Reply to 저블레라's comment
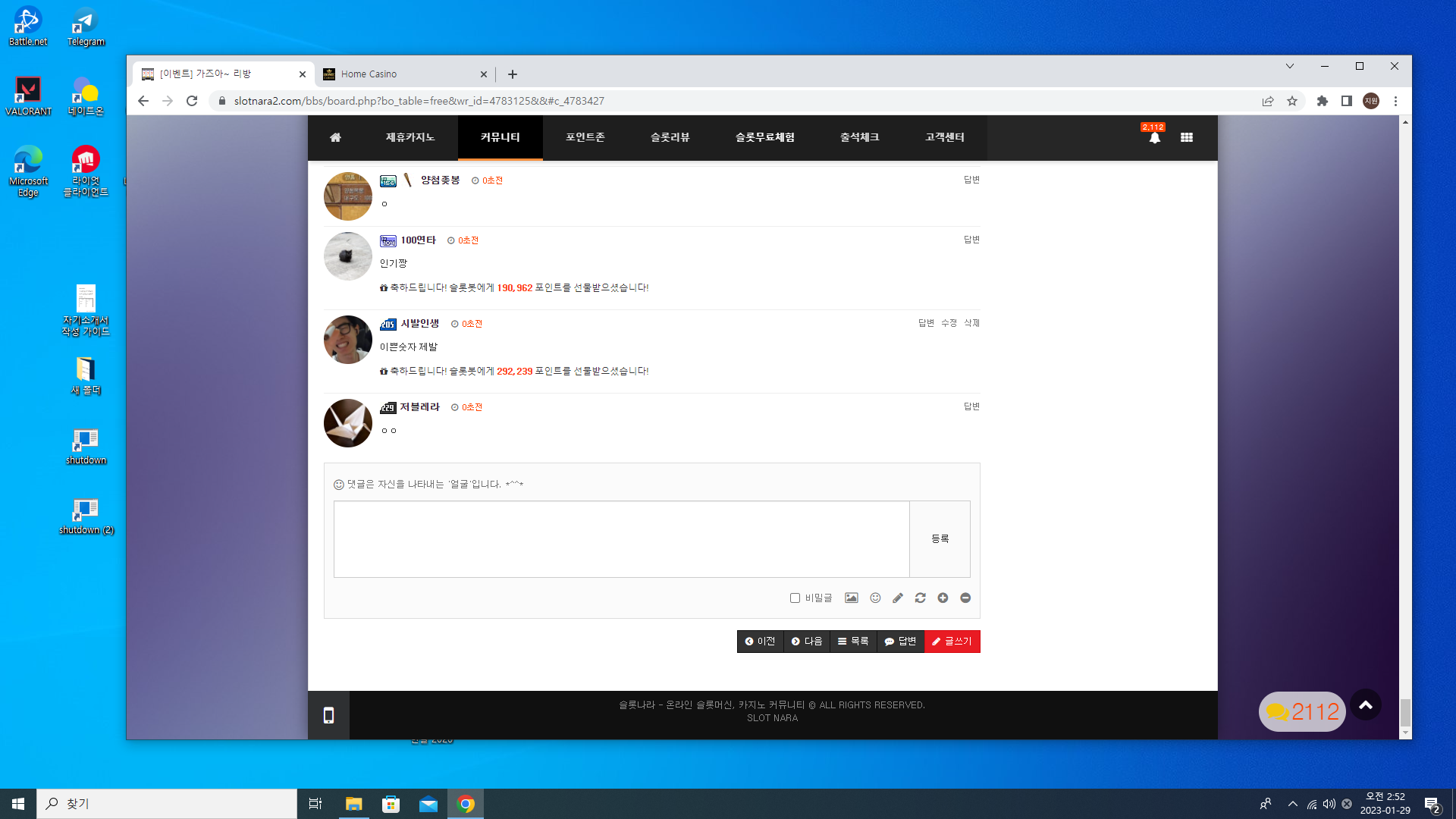This screenshot has width=1456, height=819. [971, 406]
